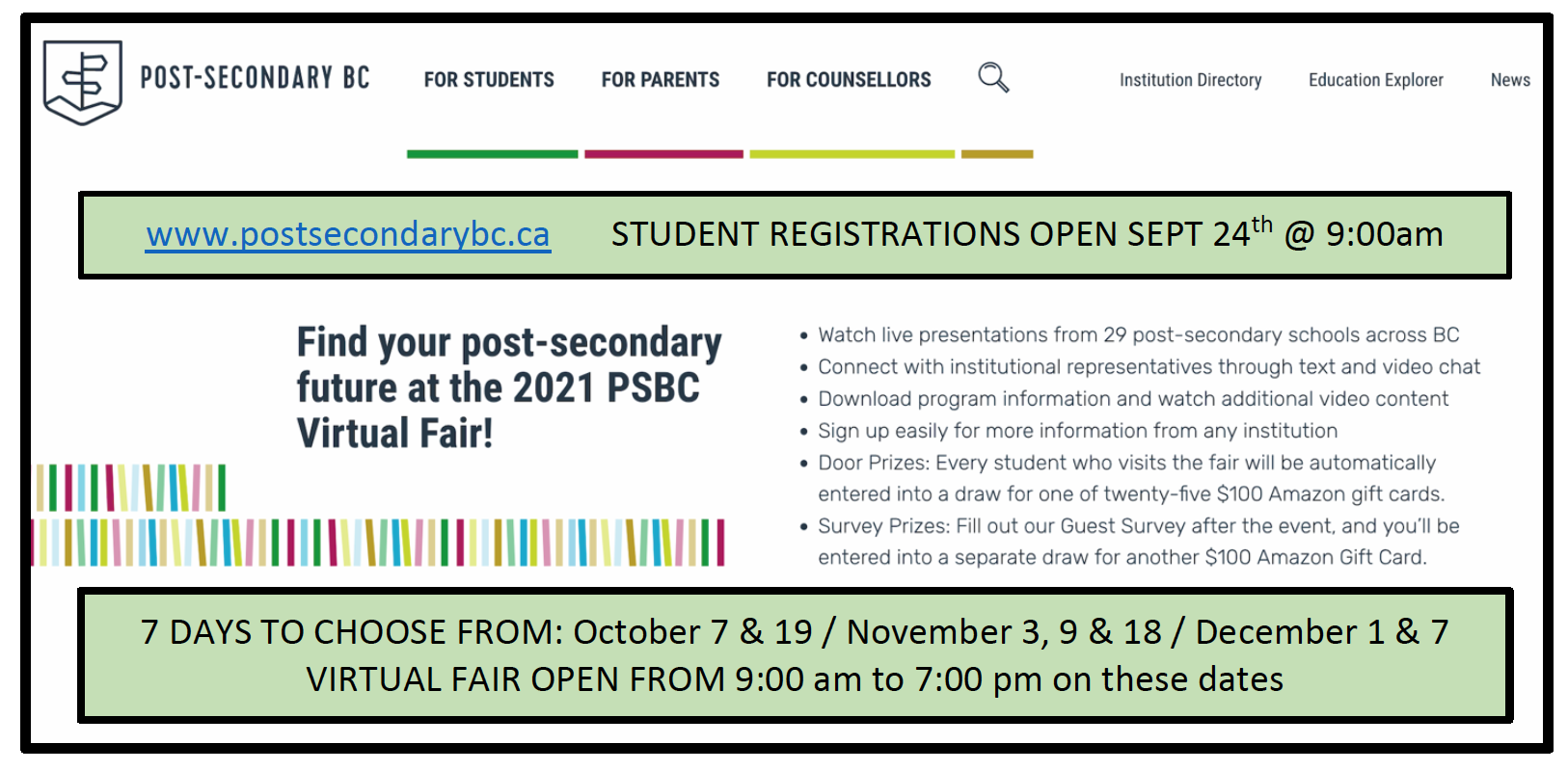Open the For Parents menu
The image size is (1568, 771).
click(661, 80)
